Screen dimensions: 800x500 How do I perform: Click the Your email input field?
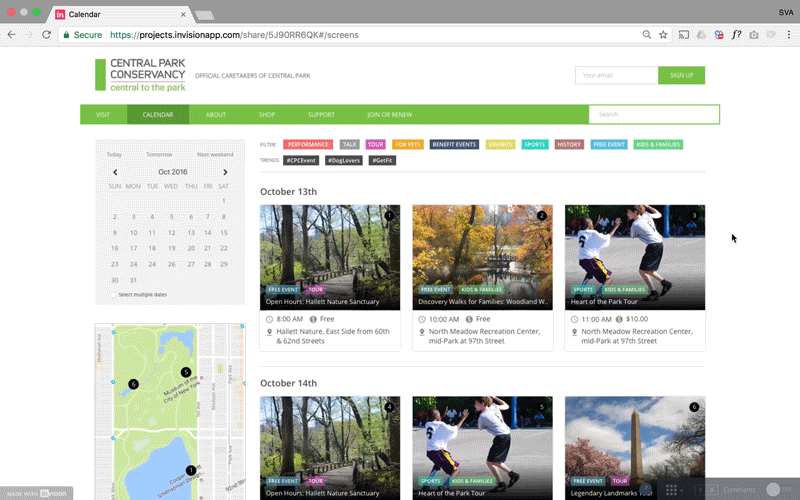pyautogui.click(x=616, y=76)
